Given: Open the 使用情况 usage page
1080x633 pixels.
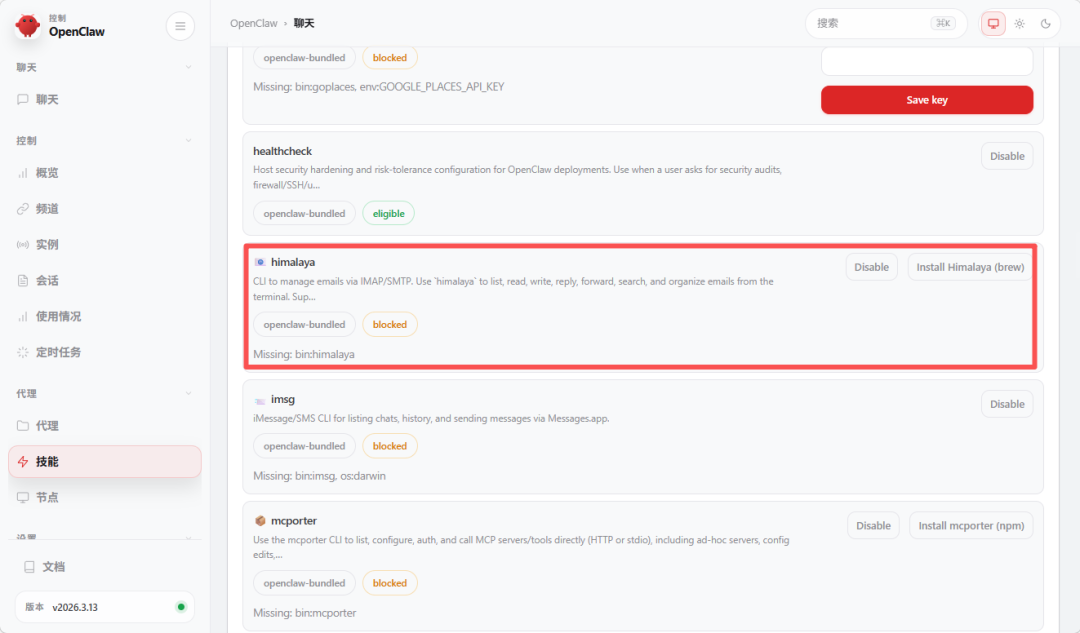Looking at the screenshot, I should point(105,316).
